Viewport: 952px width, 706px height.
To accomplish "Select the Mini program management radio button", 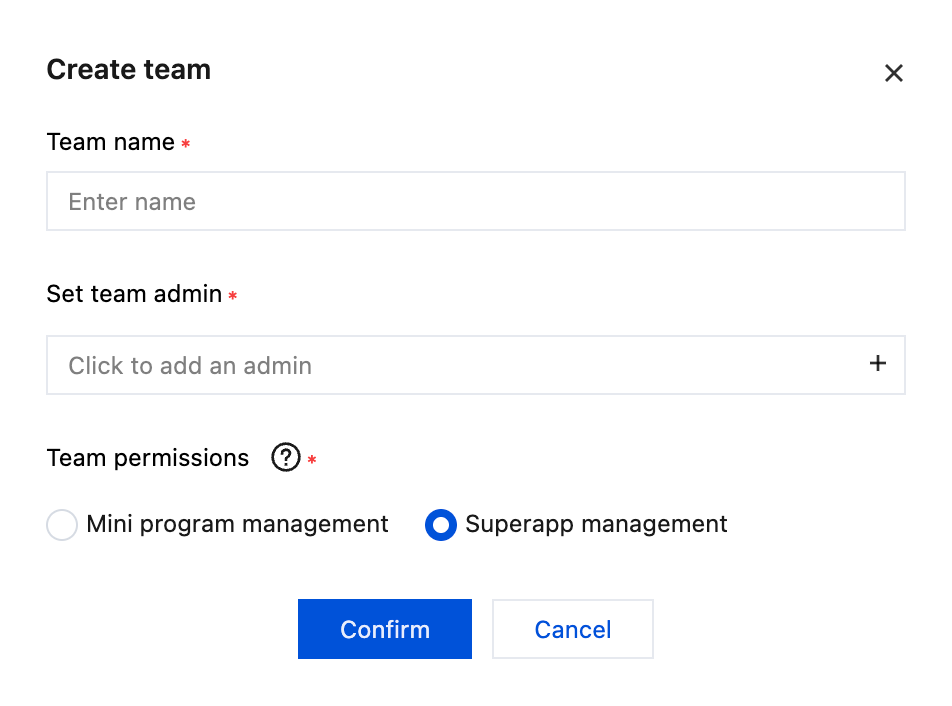I will [62, 525].
